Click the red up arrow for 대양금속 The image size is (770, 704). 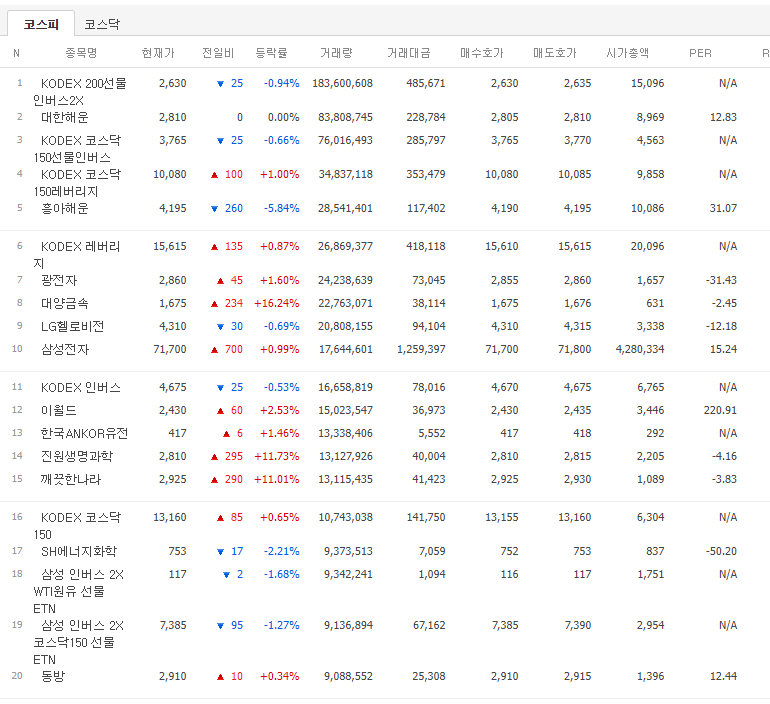pos(214,304)
